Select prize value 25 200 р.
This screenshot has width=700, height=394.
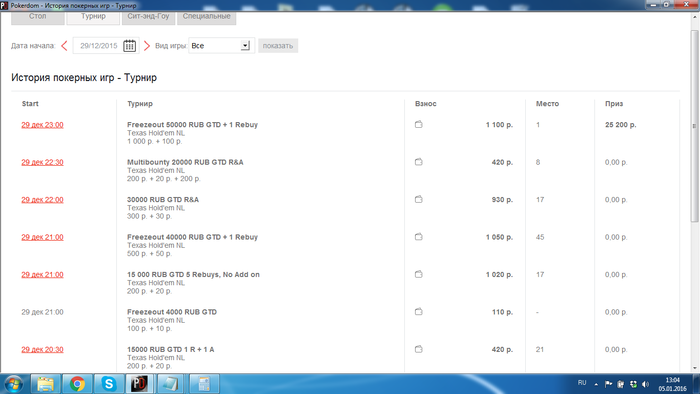(x=621, y=125)
